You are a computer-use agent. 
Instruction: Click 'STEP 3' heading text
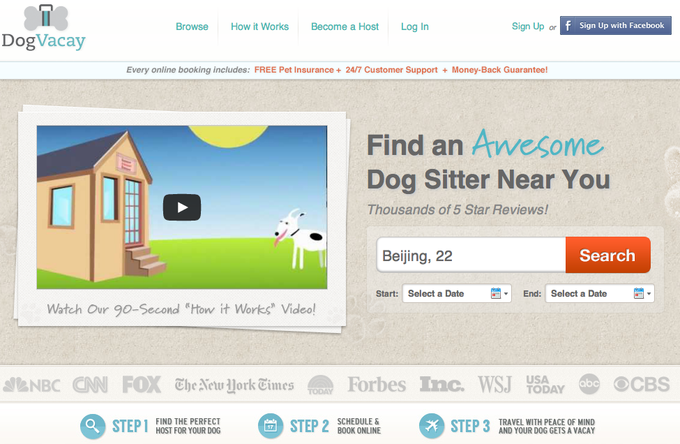(x=470, y=426)
